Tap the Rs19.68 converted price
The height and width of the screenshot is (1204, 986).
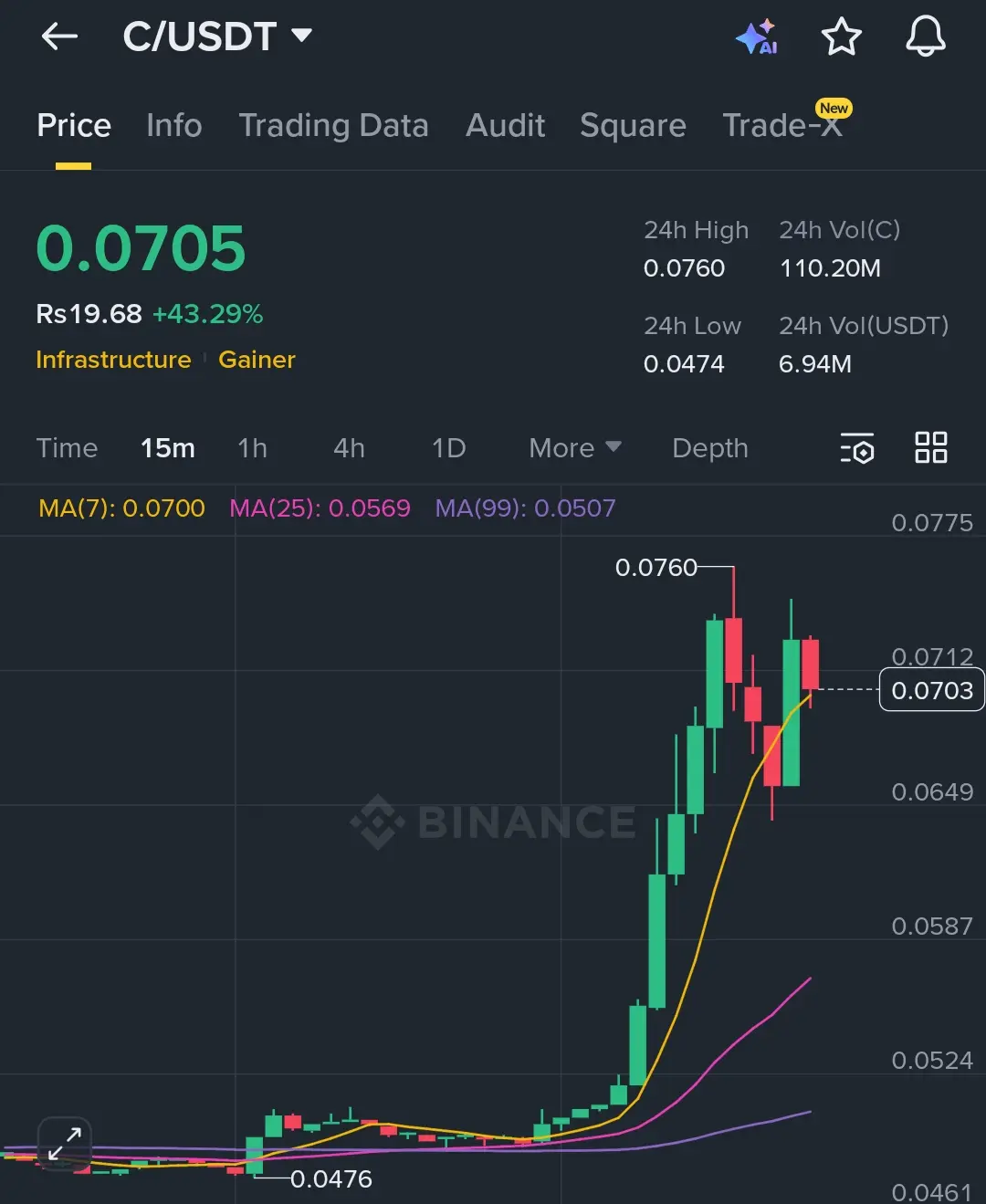point(89,314)
